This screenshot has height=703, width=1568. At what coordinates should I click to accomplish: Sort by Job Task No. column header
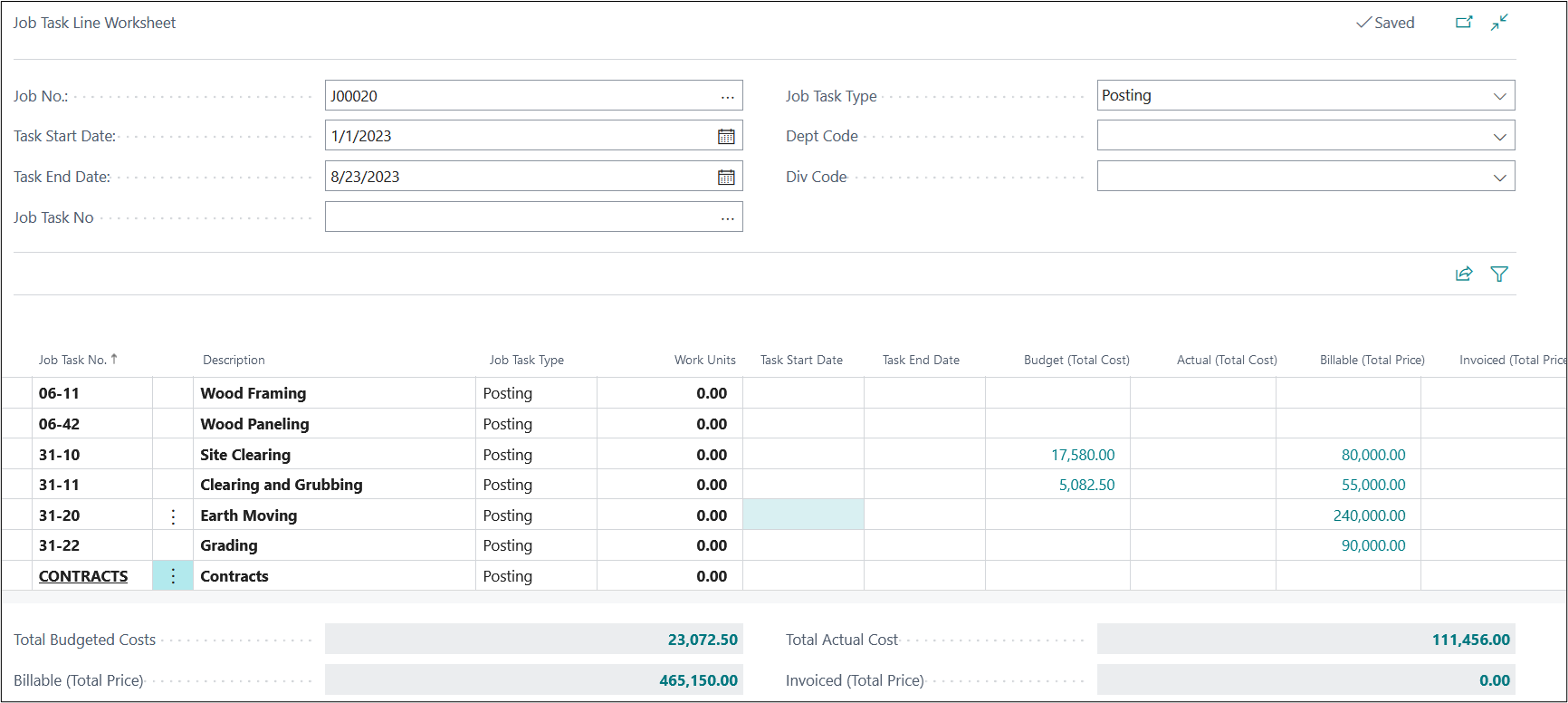[x=73, y=360]
